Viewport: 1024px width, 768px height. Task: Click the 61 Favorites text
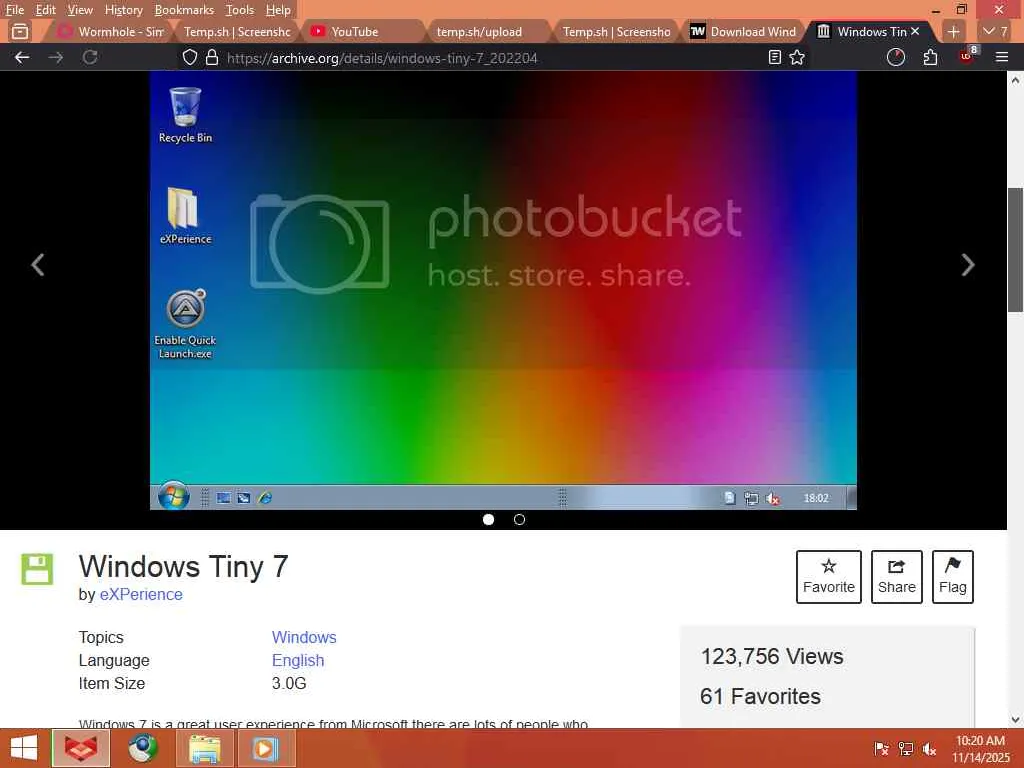[760, 696]
